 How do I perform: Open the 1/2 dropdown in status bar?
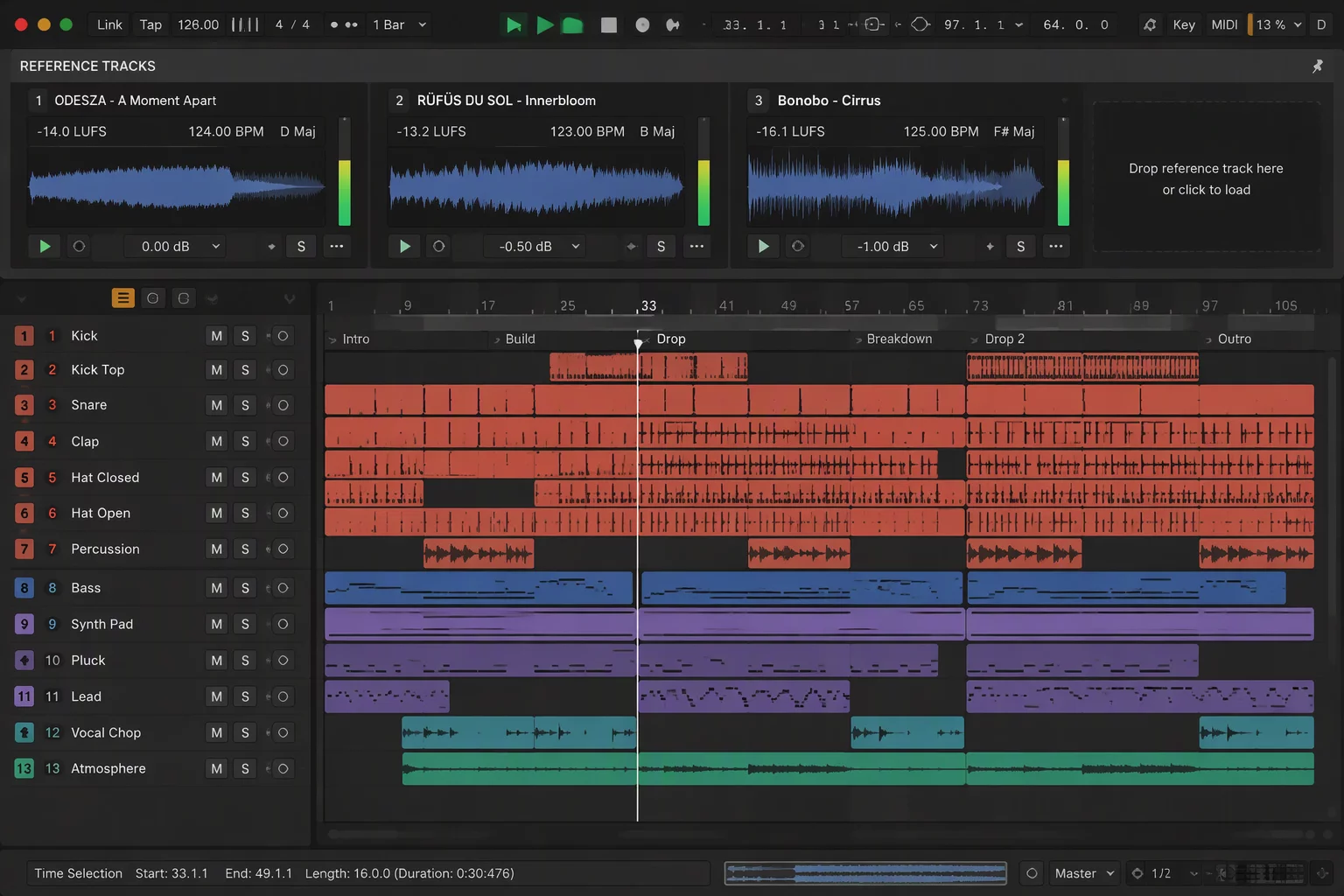[1163, 873]
